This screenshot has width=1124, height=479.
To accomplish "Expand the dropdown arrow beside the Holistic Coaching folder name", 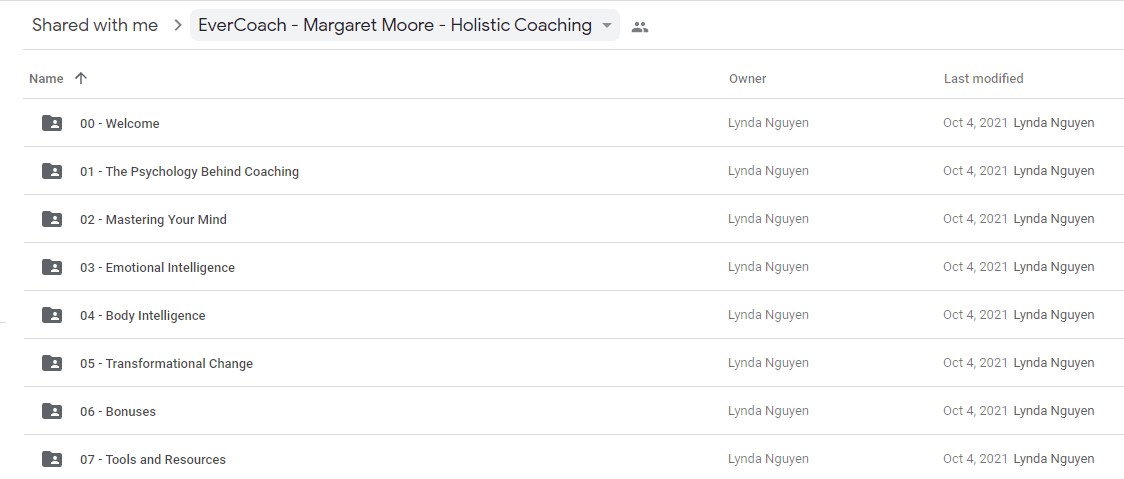I will click(x=606, y=26).
